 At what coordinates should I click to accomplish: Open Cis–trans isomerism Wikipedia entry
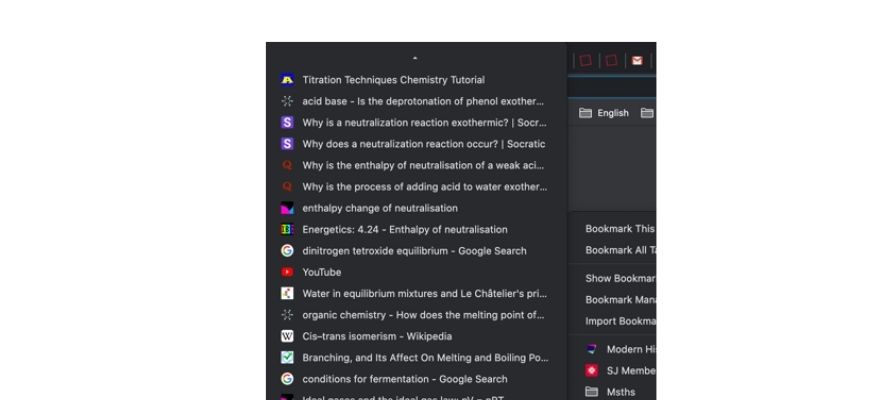click(x=416, y=336)
